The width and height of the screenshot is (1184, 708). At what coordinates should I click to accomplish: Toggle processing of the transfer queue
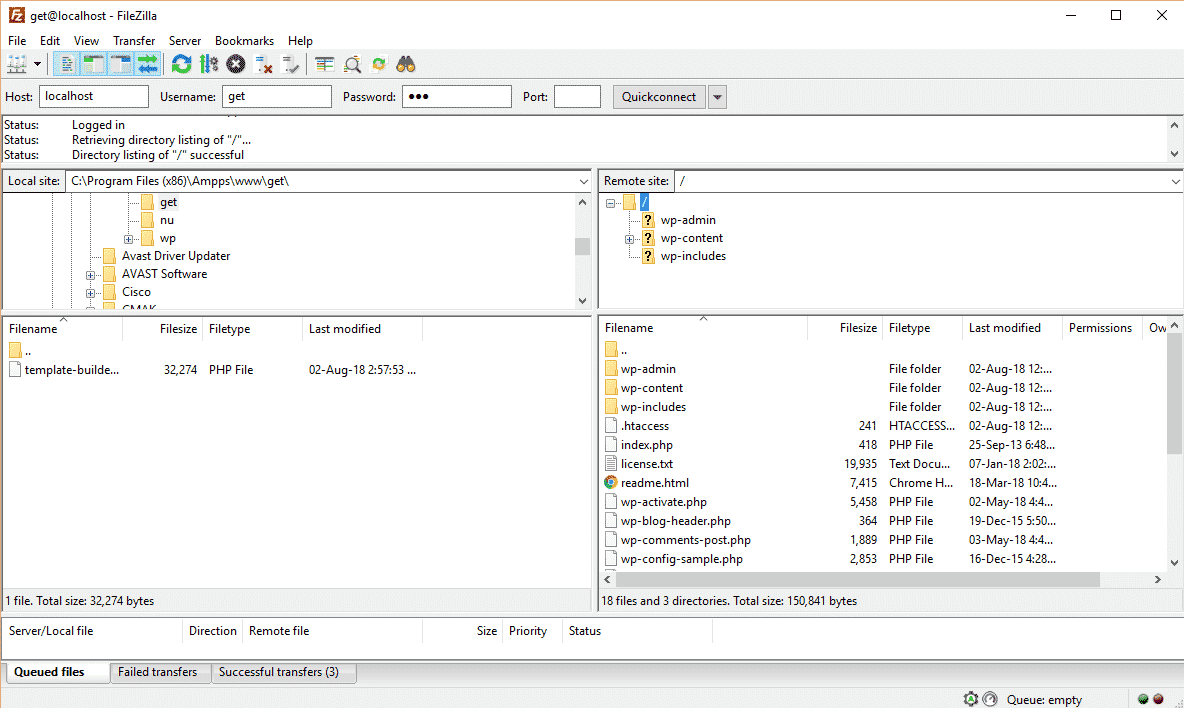click(208, 65)
